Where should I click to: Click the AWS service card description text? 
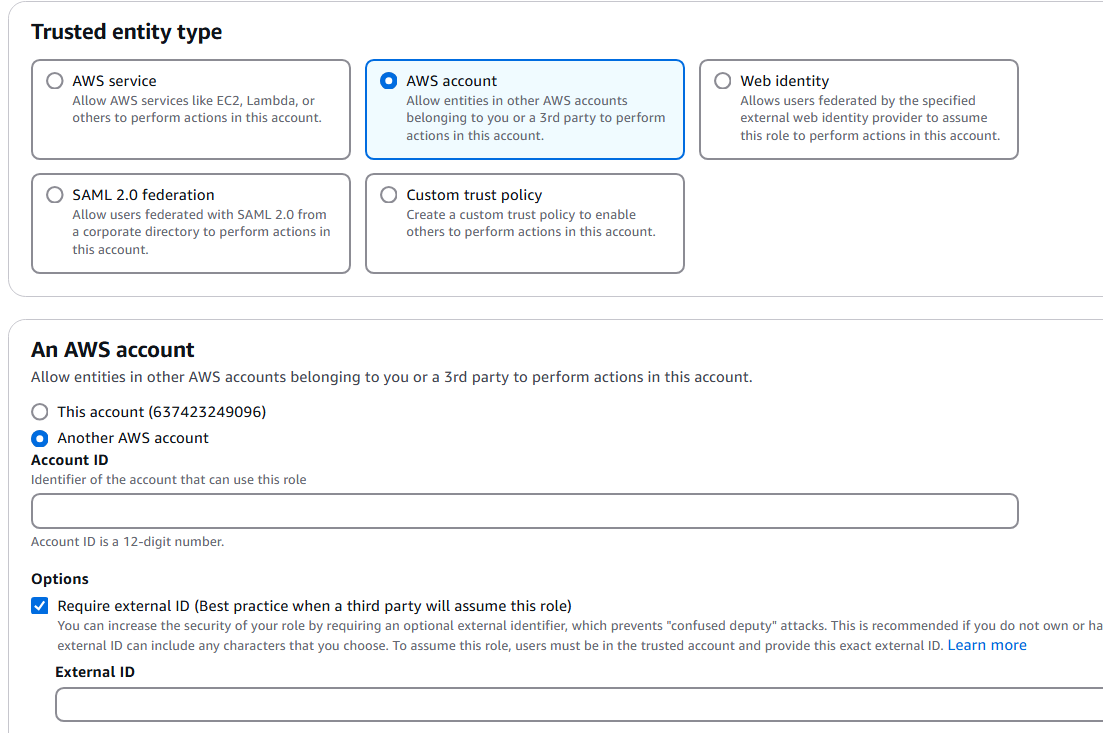196,110
